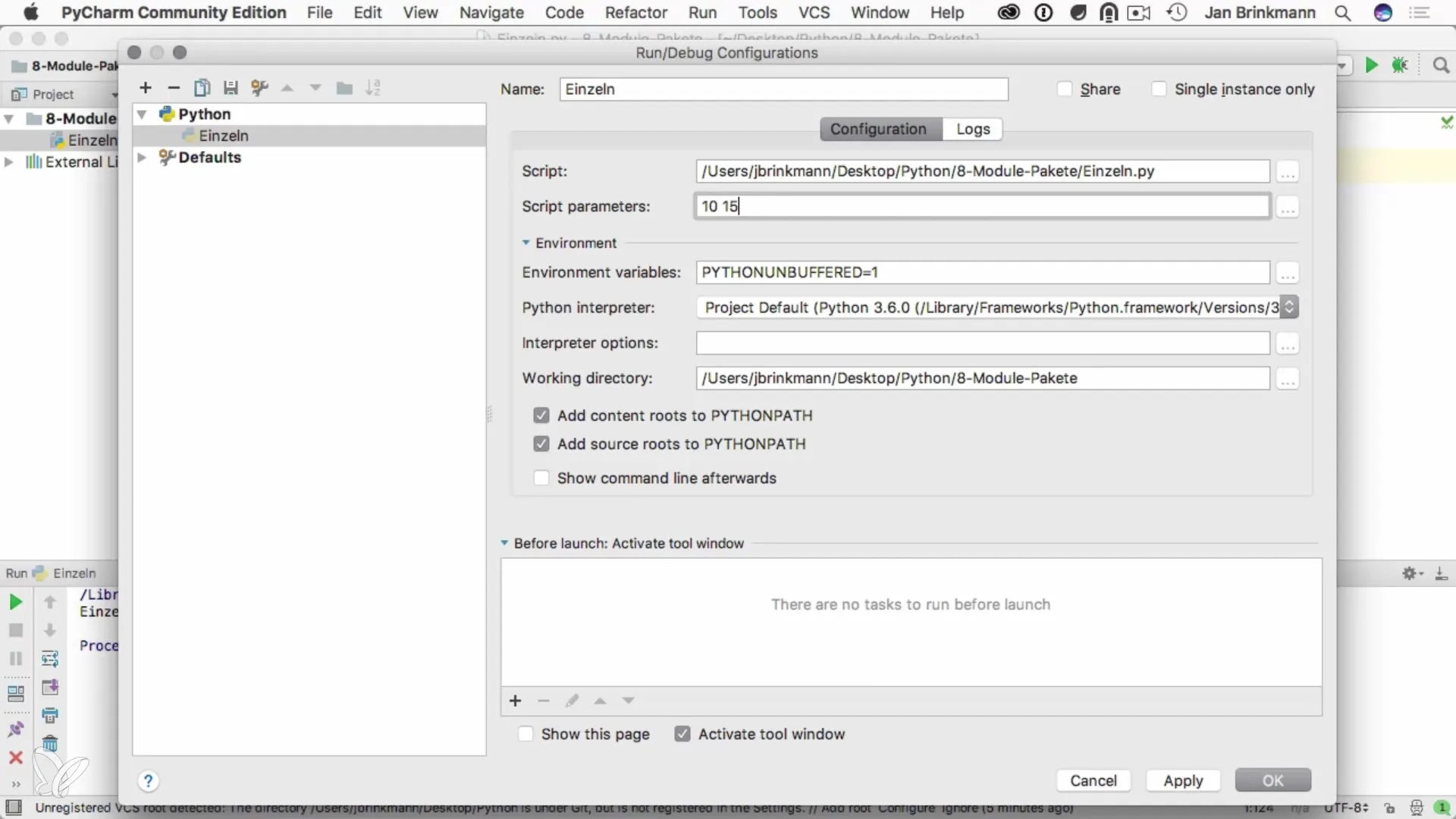
Task: Open the Refactor menu
Action: click(635, 13)
